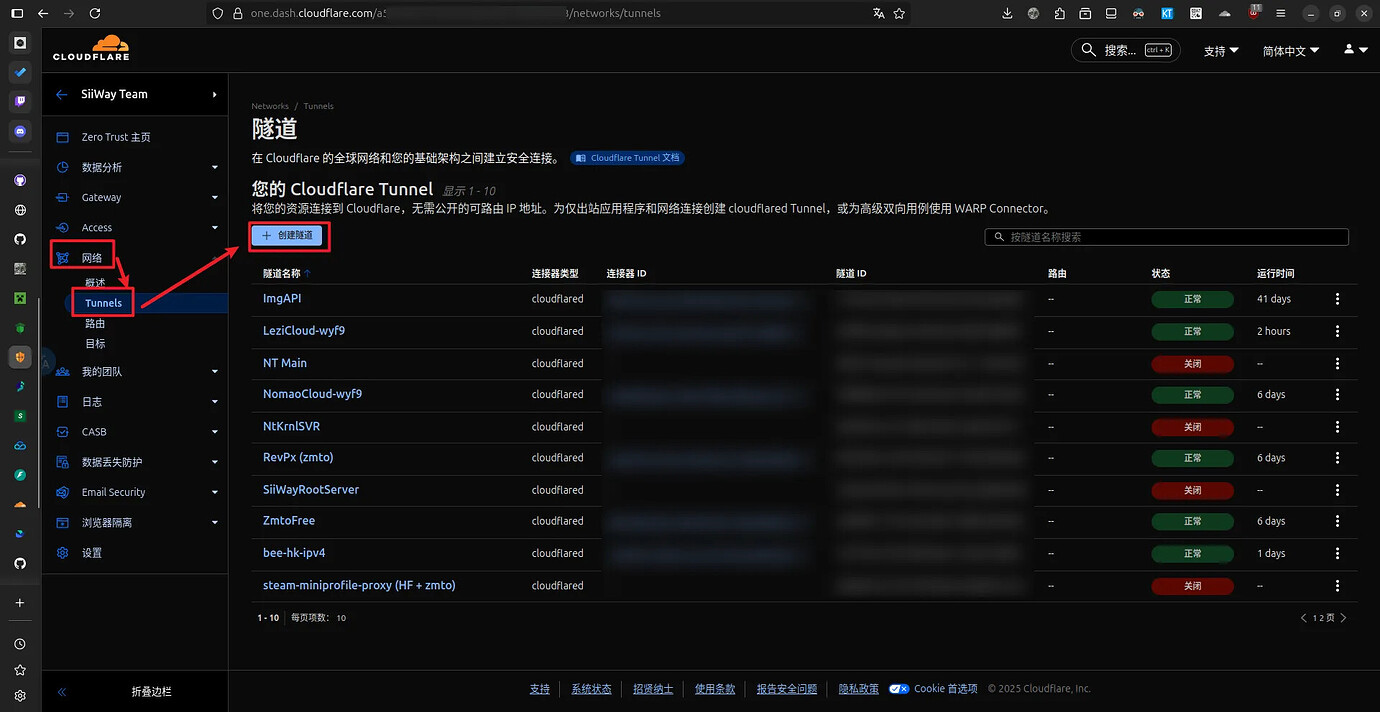
Task: Open 隐私政策 footer link
Action: pos(858,689)
